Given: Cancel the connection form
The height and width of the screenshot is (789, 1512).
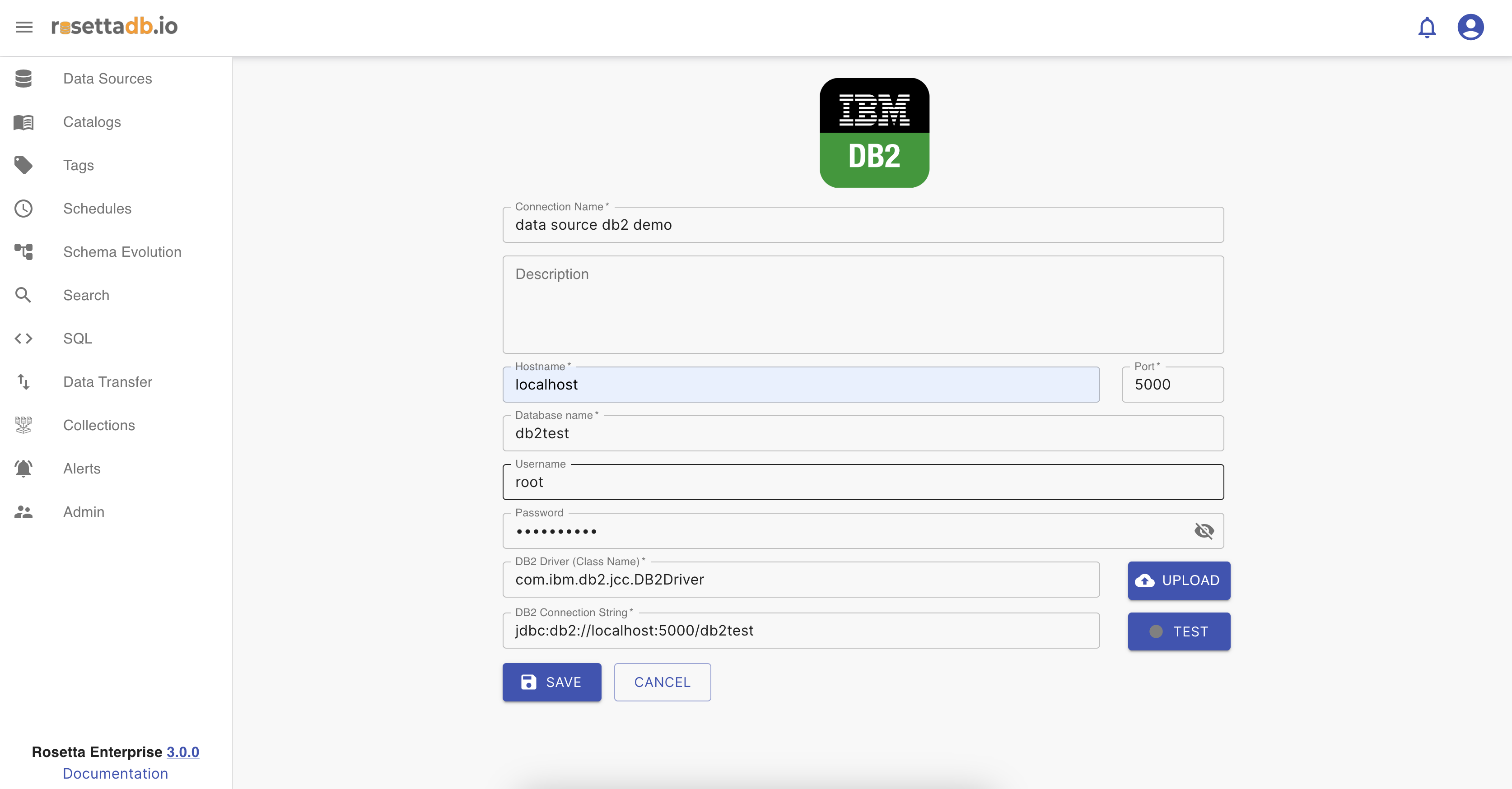Looking at the screenshot, I should tap(662, 682).
